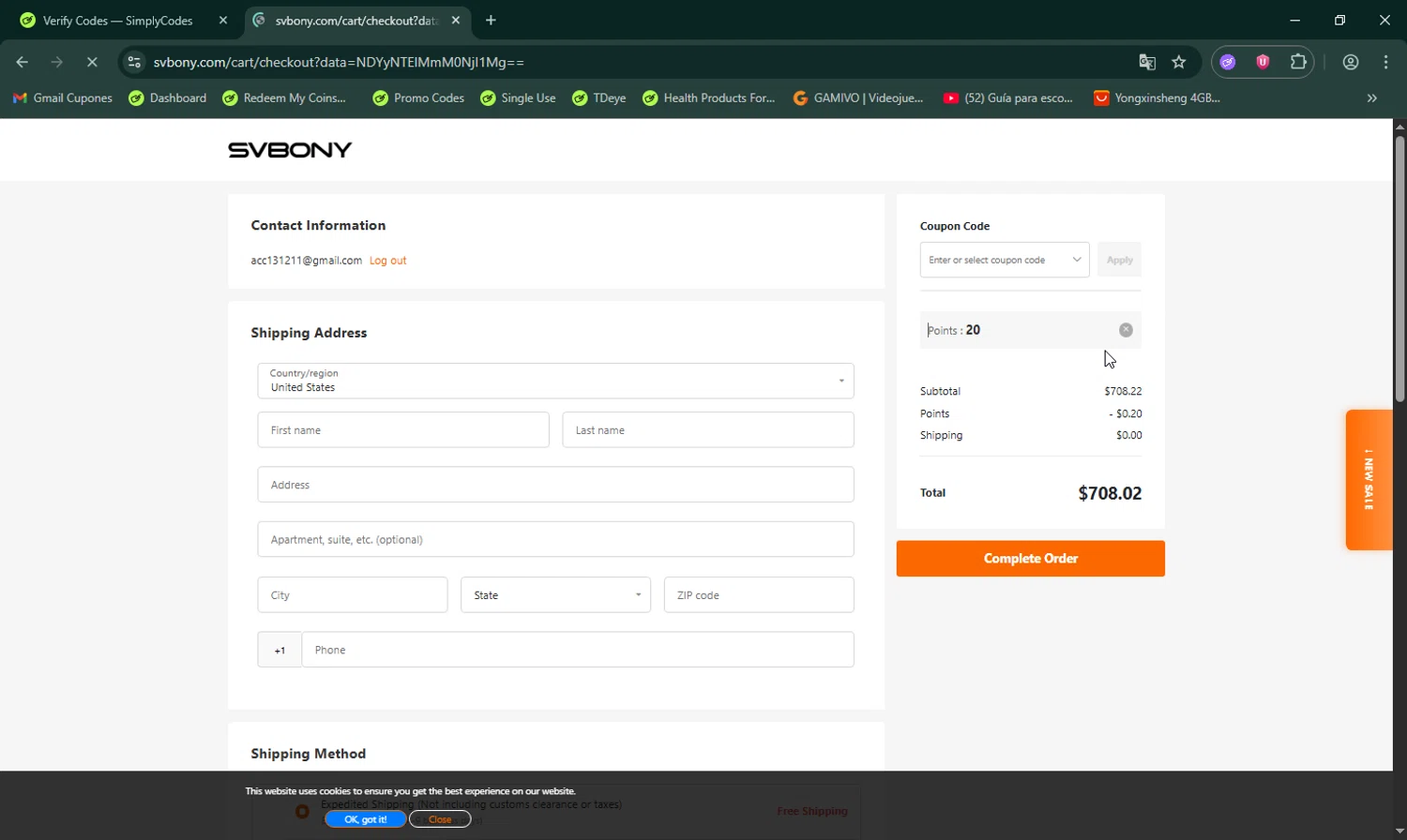
Task: Open Redeem My Coins bookmark
Action: pos(284,97)
